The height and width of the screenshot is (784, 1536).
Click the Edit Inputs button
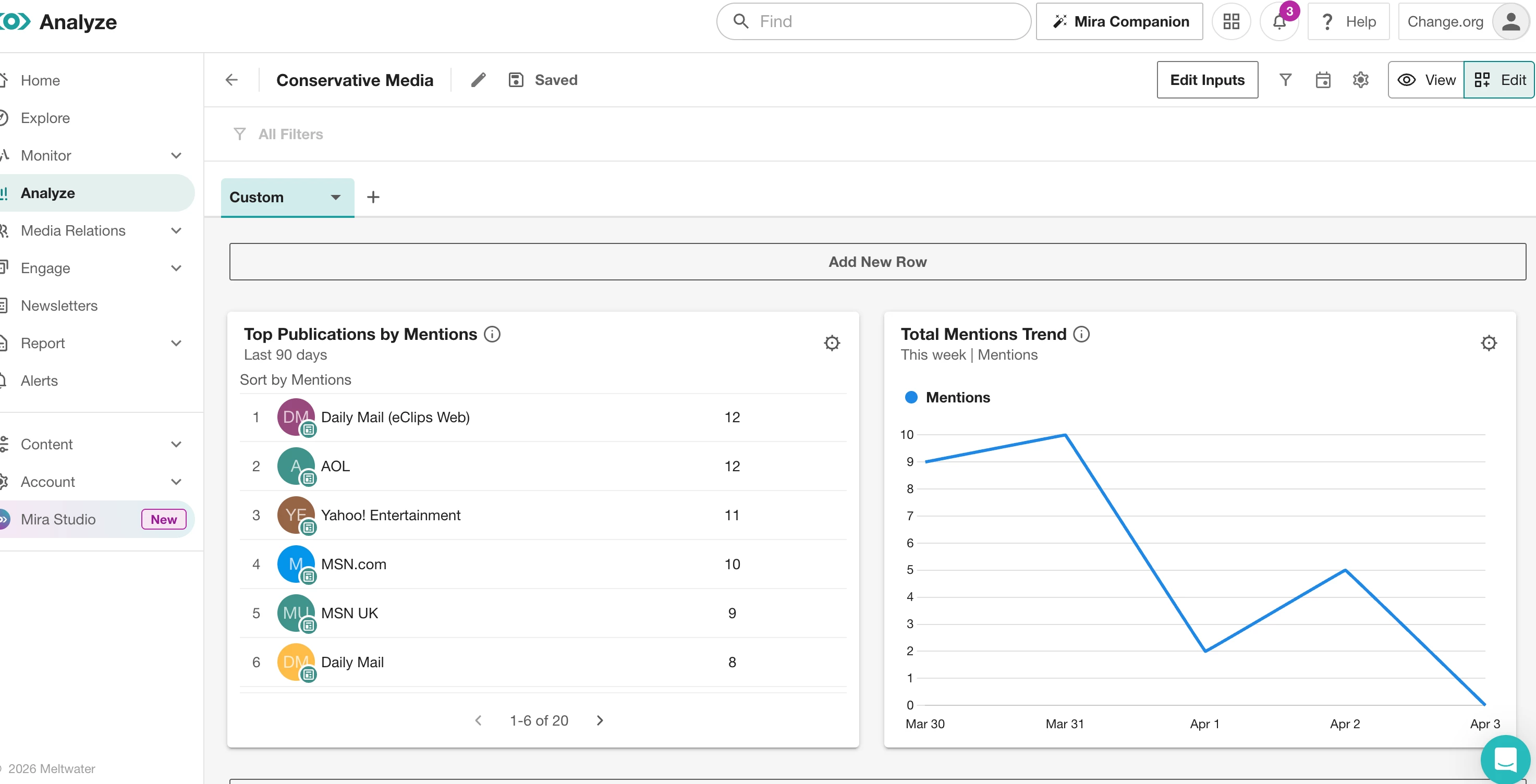coord(1207,80)
